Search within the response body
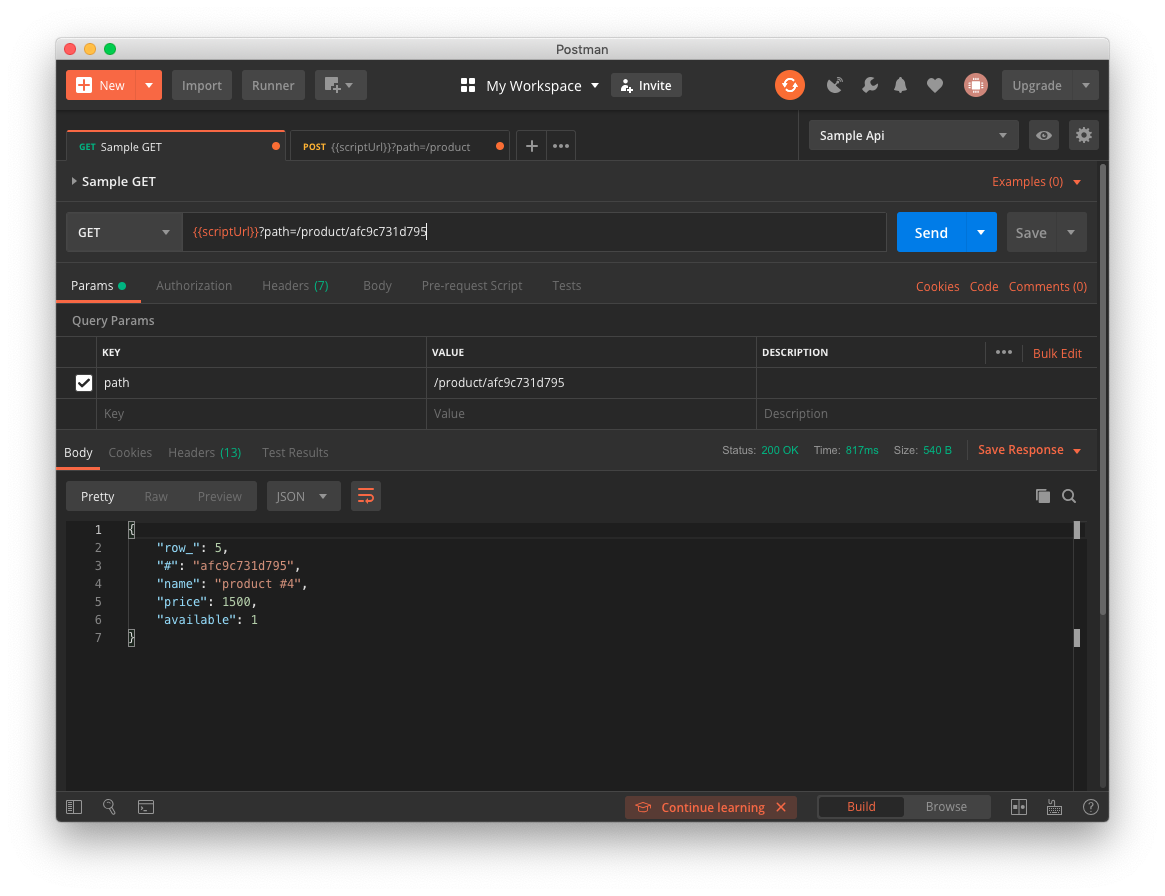The width and height of the screenshot is (1165, 896). pos(1069,496)
